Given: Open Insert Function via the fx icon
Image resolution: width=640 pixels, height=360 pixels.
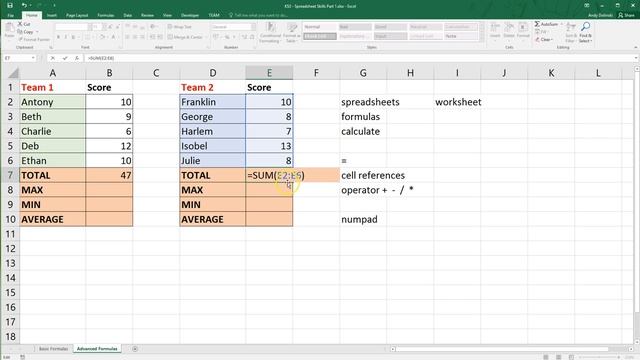Looking at the screenshot, I should point(77,58).
